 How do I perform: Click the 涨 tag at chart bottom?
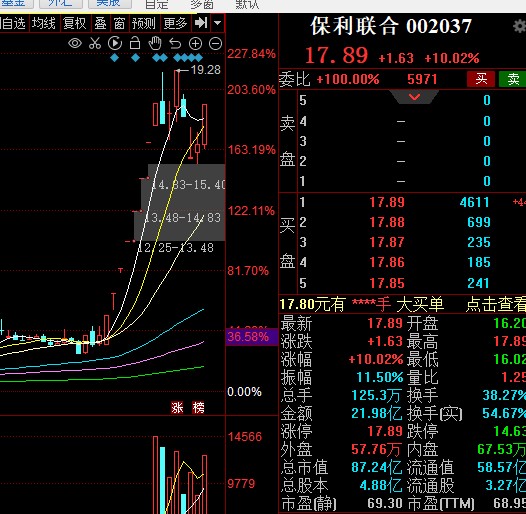coord(177,408)
